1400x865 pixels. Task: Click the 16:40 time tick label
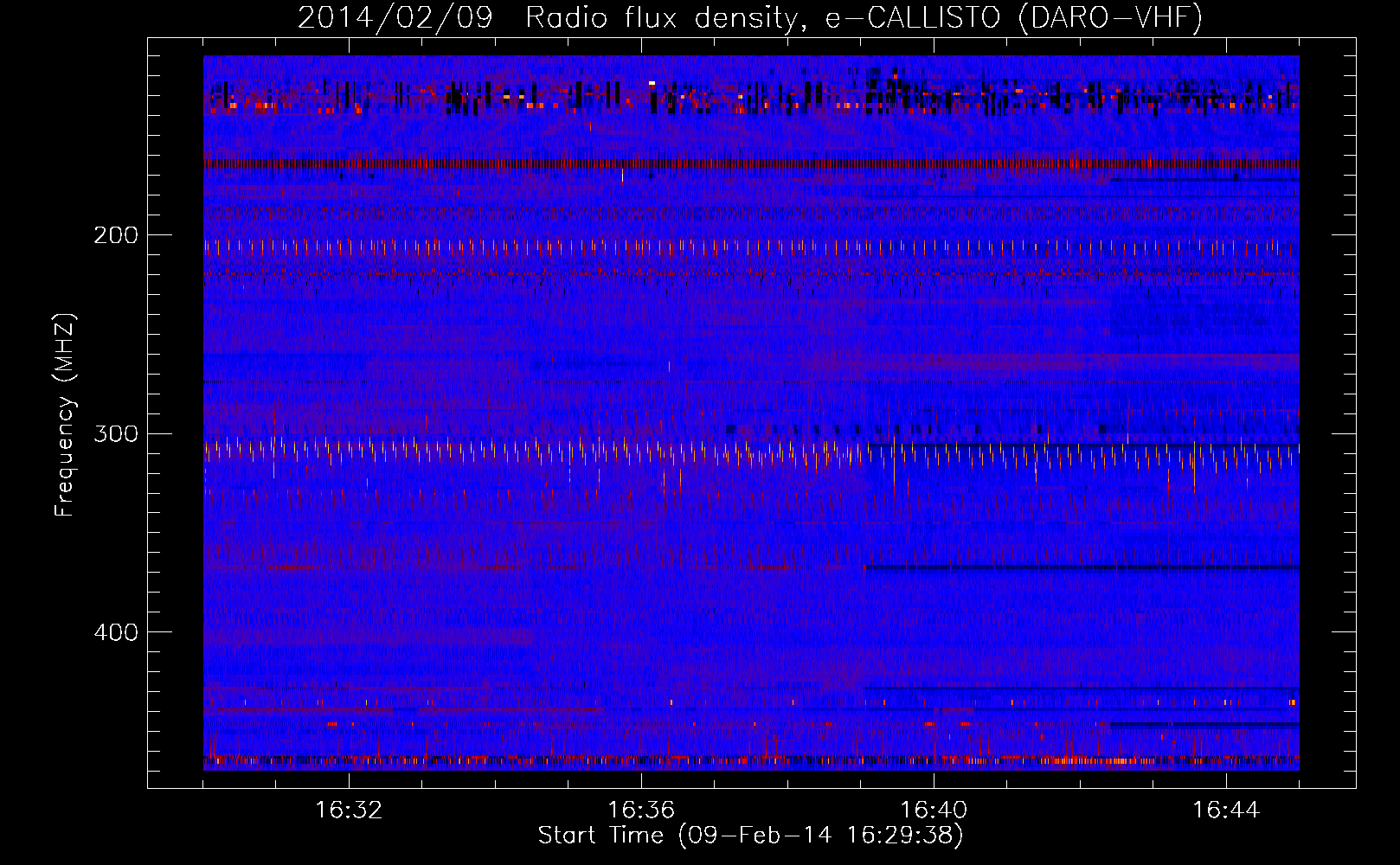coord(934,811)
